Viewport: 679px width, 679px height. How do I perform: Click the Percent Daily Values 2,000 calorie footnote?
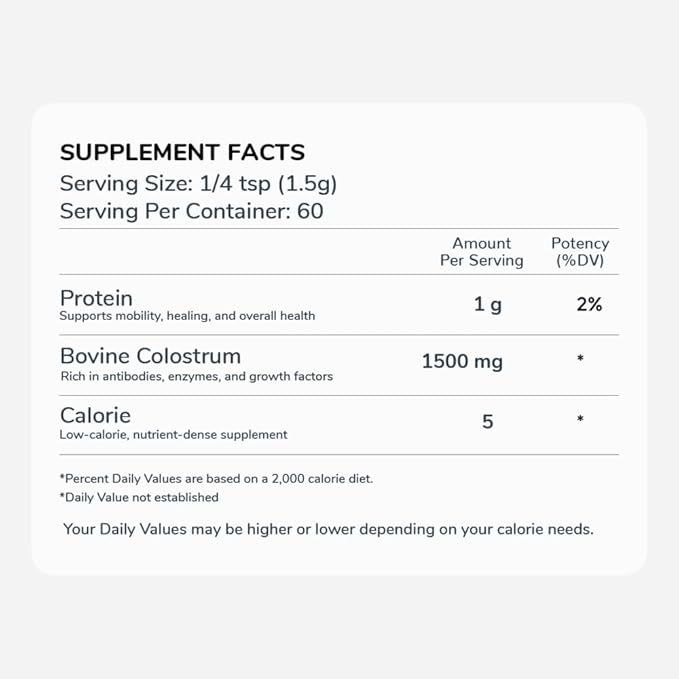pyautogui.click(x=216, y=478)
